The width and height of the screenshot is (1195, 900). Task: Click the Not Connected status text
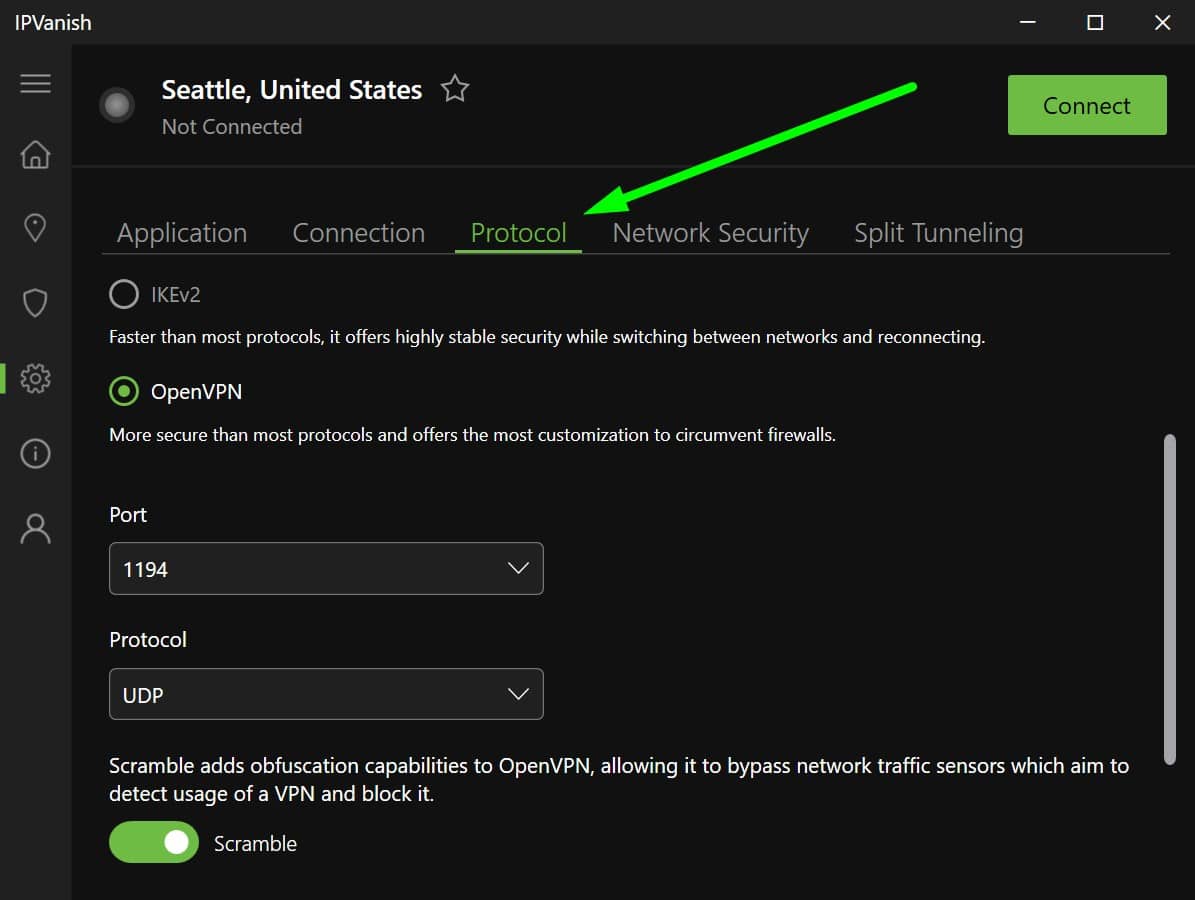tap(232, 127)
